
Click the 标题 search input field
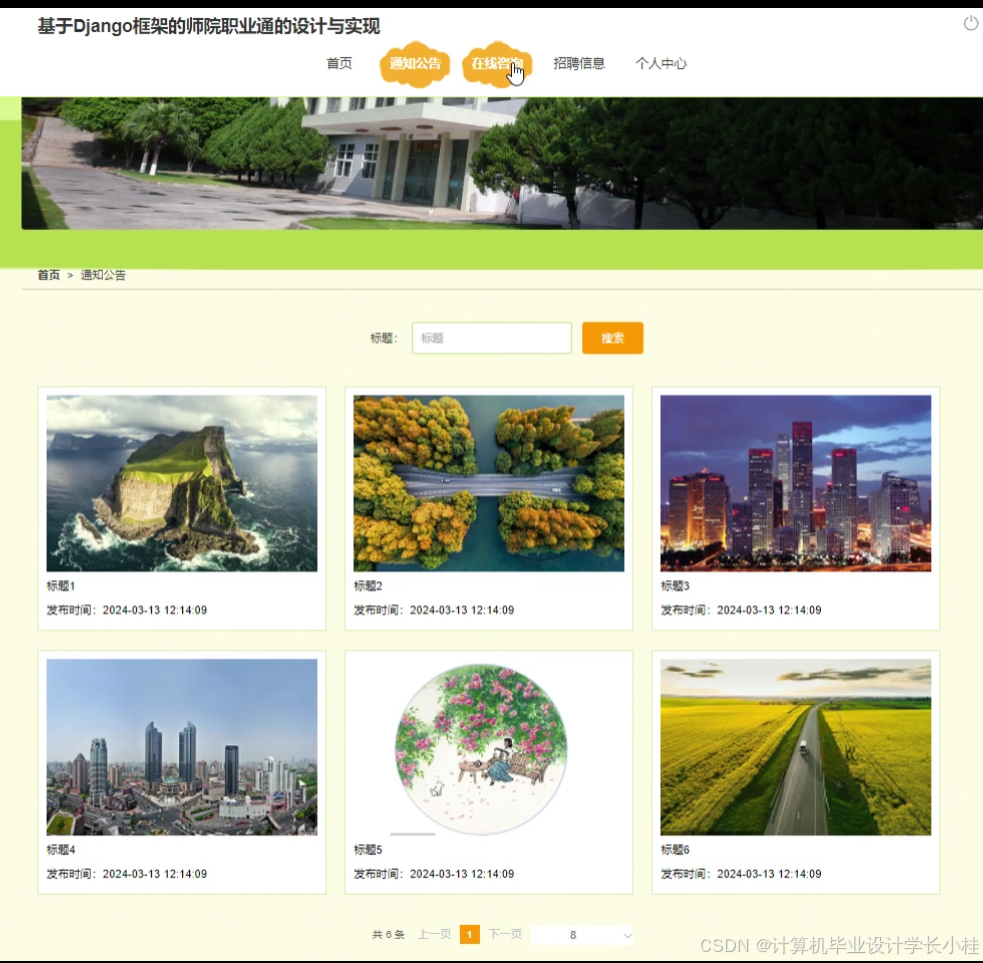click(x=491, y=338)
